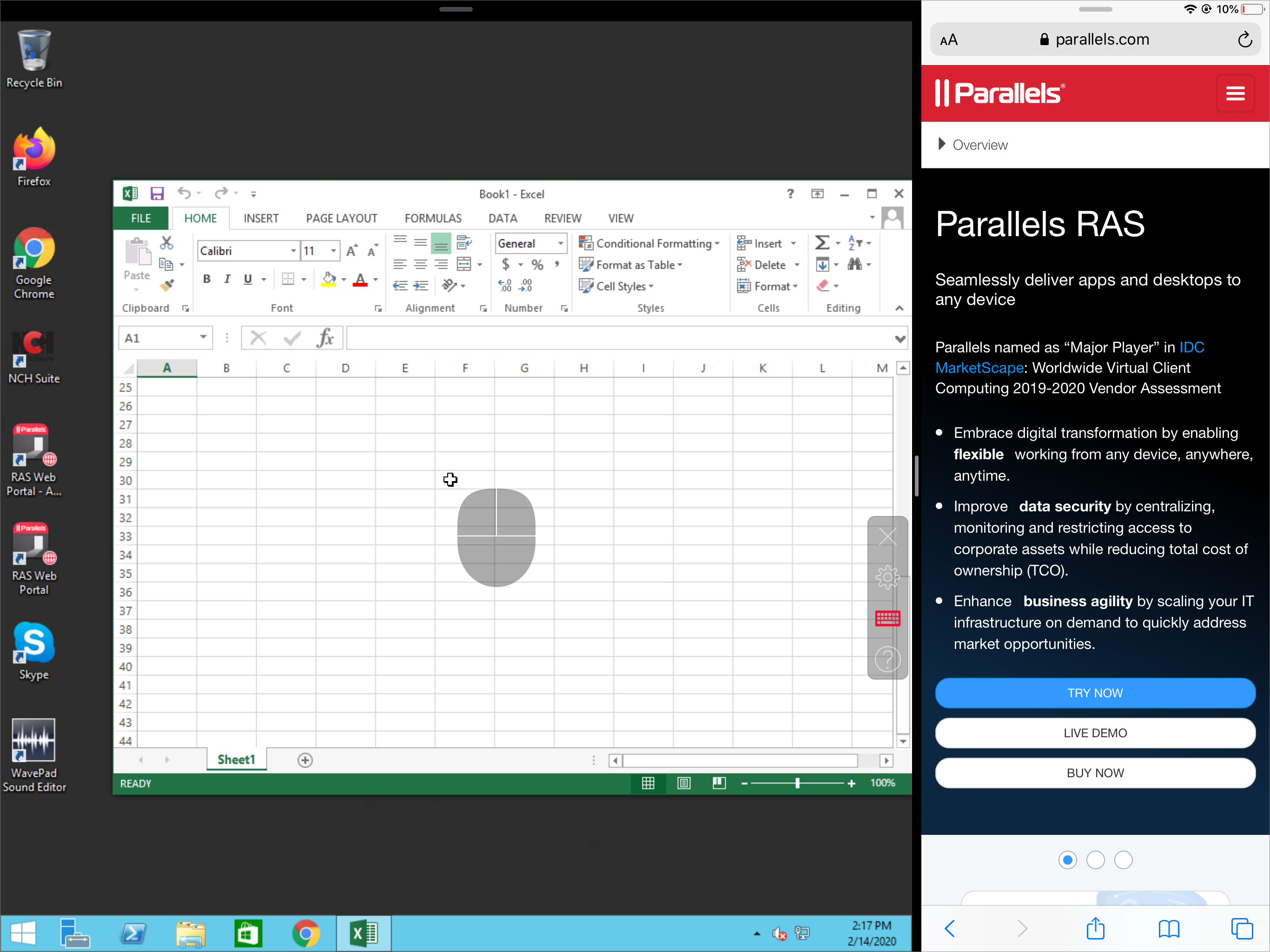Open the FORMULAS ribbon tab
Screen dimensions: 1270x952
click(x=432, y=218)
